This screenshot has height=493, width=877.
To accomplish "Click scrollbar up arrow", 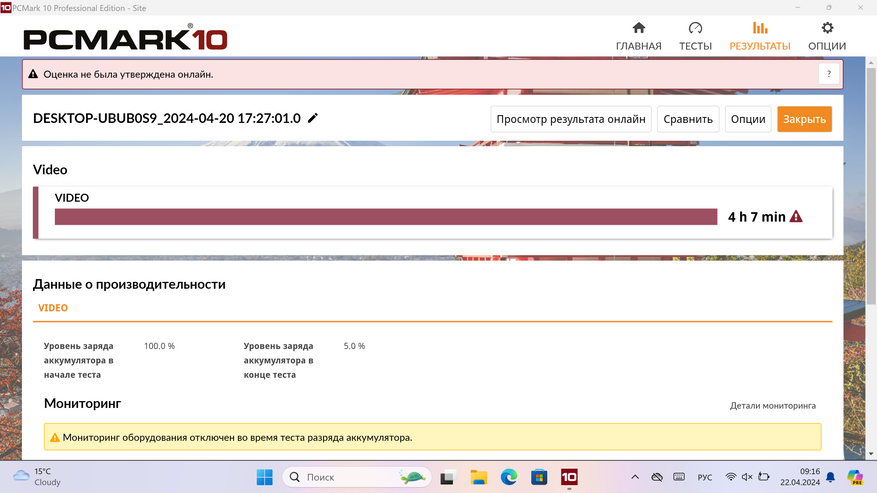I will 871,63.
